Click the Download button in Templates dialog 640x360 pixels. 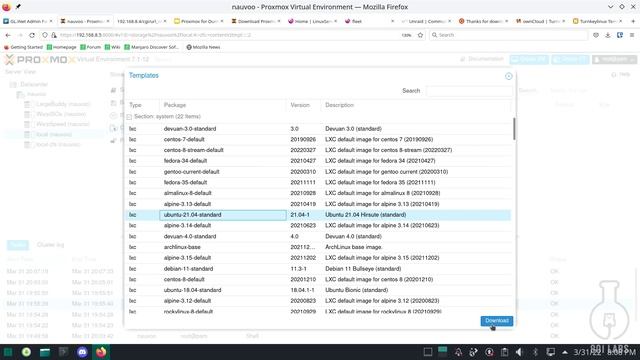[496, 321]
